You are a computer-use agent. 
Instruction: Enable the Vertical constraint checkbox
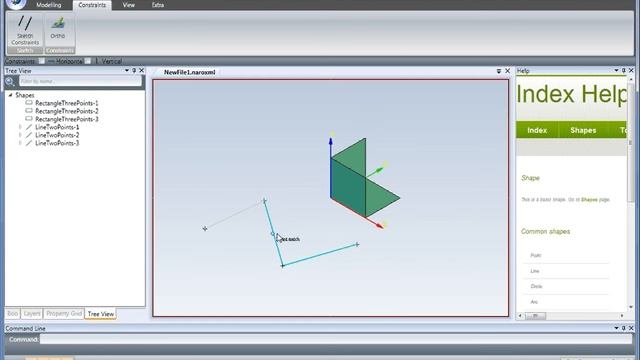[x=88, y=61]
